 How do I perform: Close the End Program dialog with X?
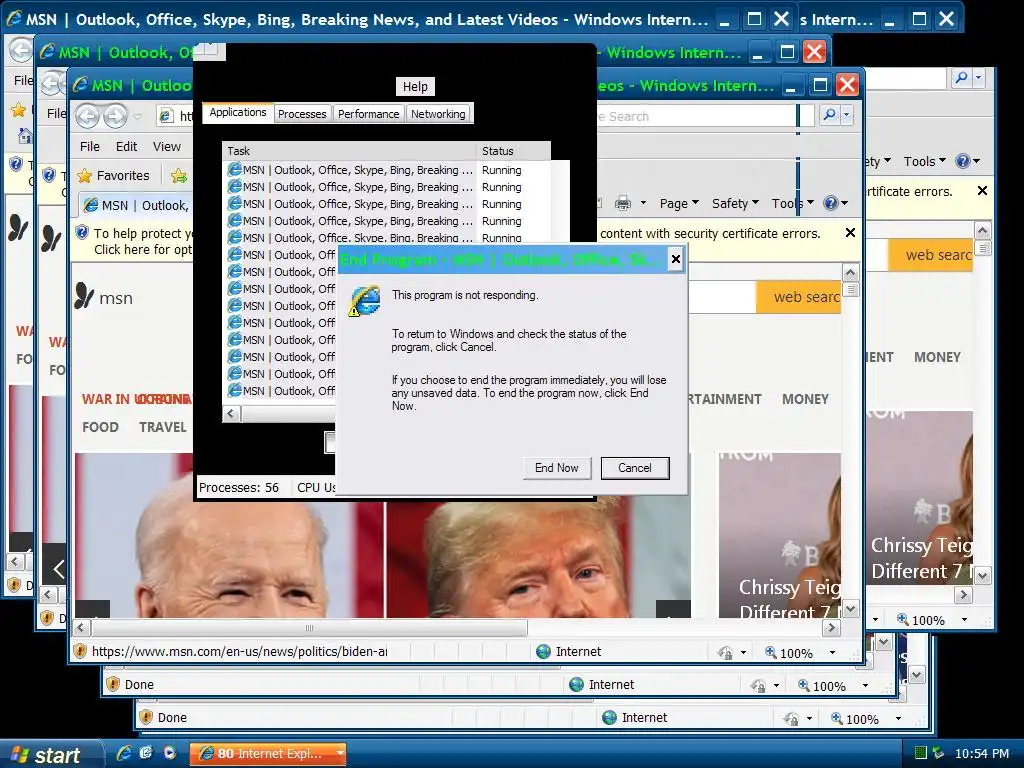tap(676, 259)
